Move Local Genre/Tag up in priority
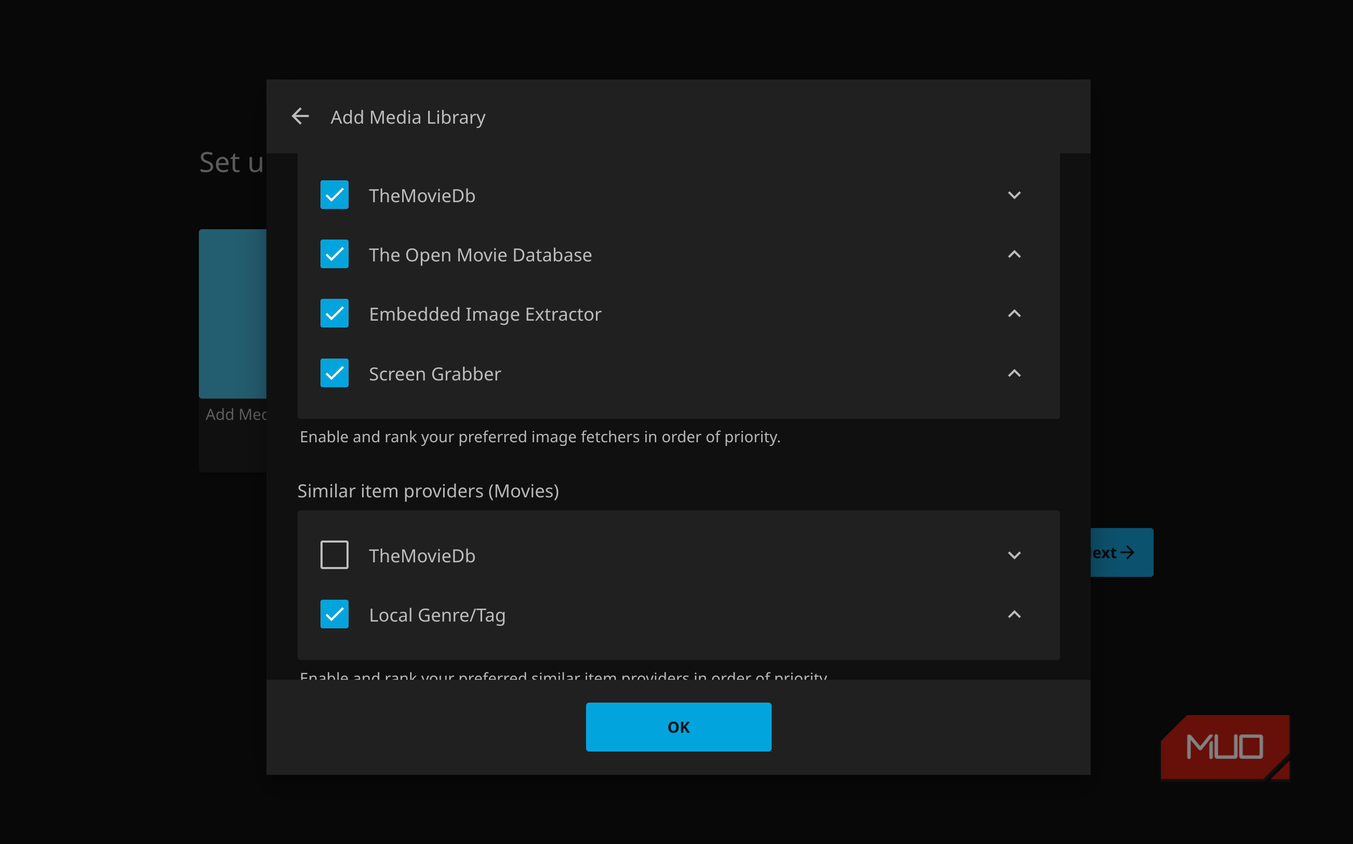The height and width of the screenshot is (844, 1353). pos(1014,614)
